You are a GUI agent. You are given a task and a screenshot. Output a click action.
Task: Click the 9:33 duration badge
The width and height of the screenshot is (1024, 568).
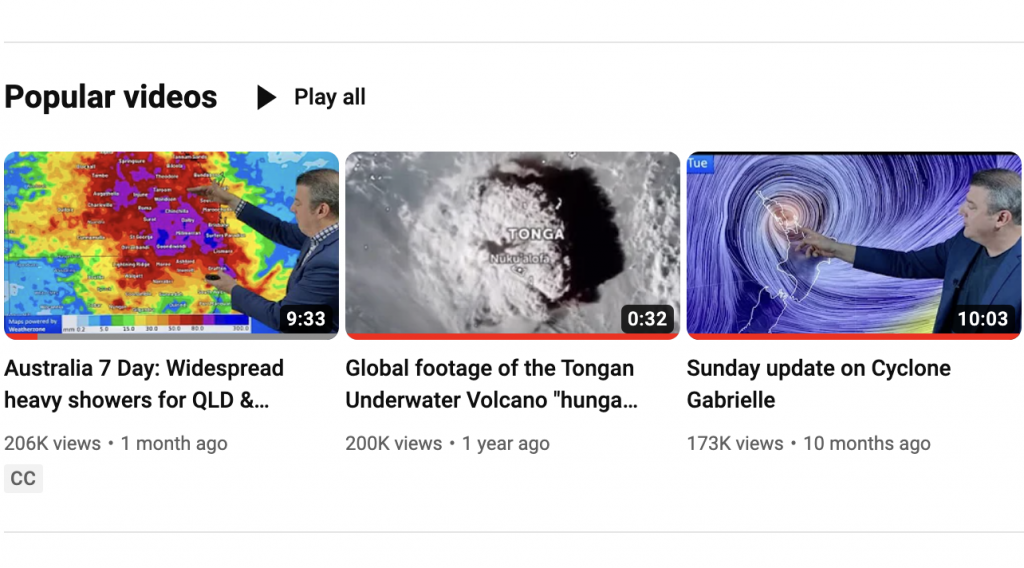(306, 319)
